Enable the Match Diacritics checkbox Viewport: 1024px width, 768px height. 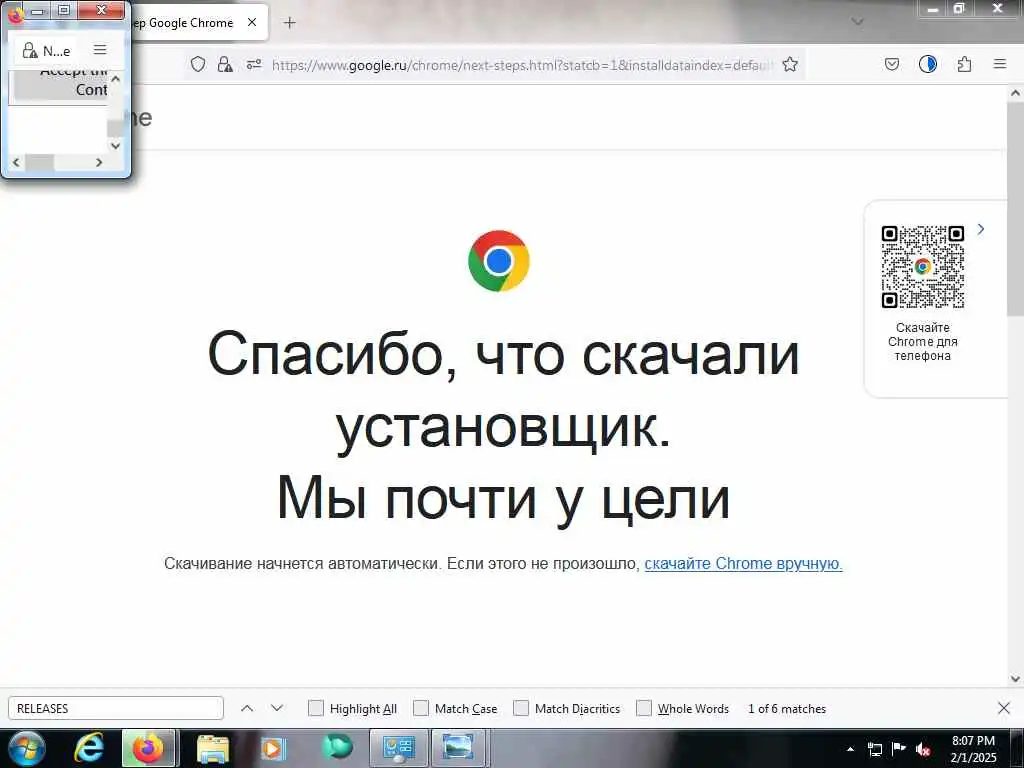(x=520, y=708)
